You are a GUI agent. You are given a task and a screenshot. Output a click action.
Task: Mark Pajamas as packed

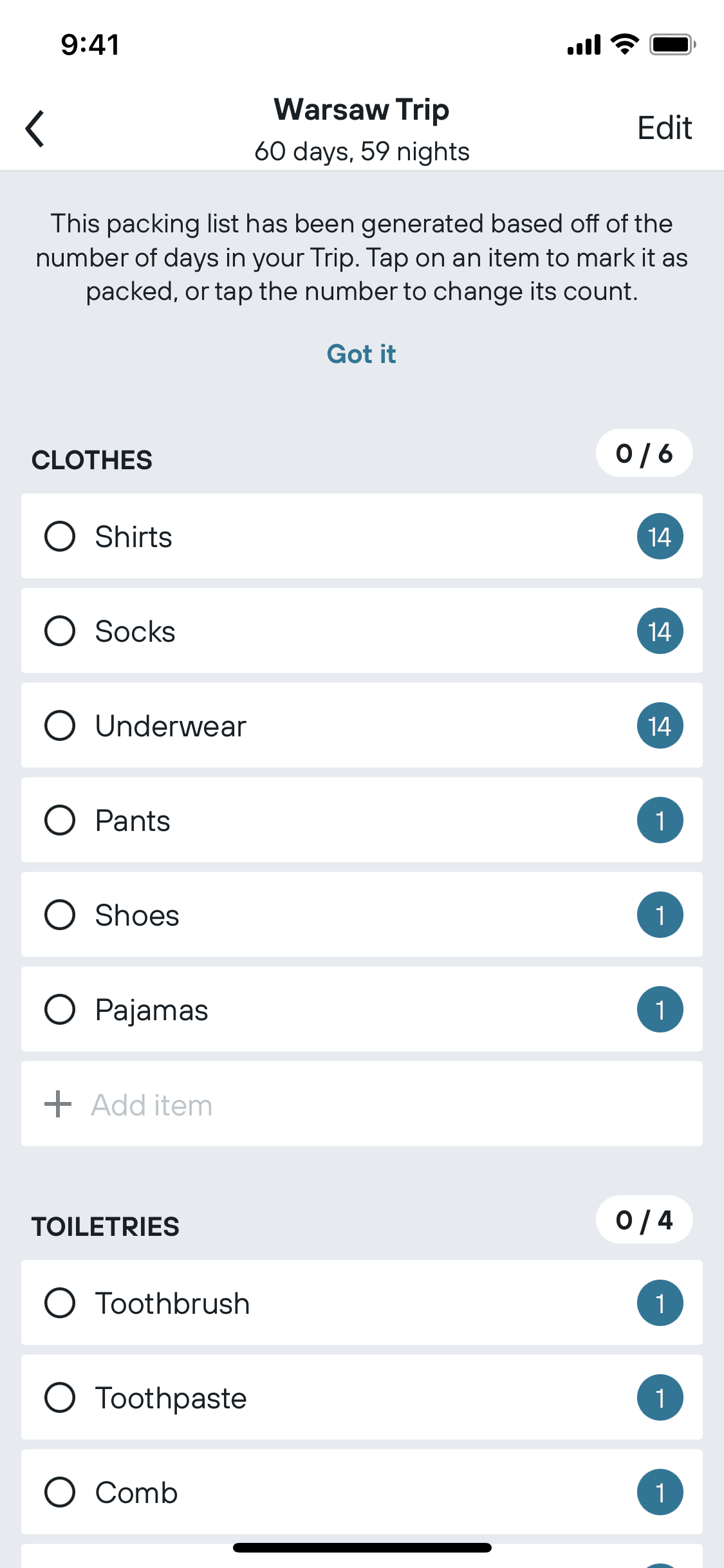60,1009
